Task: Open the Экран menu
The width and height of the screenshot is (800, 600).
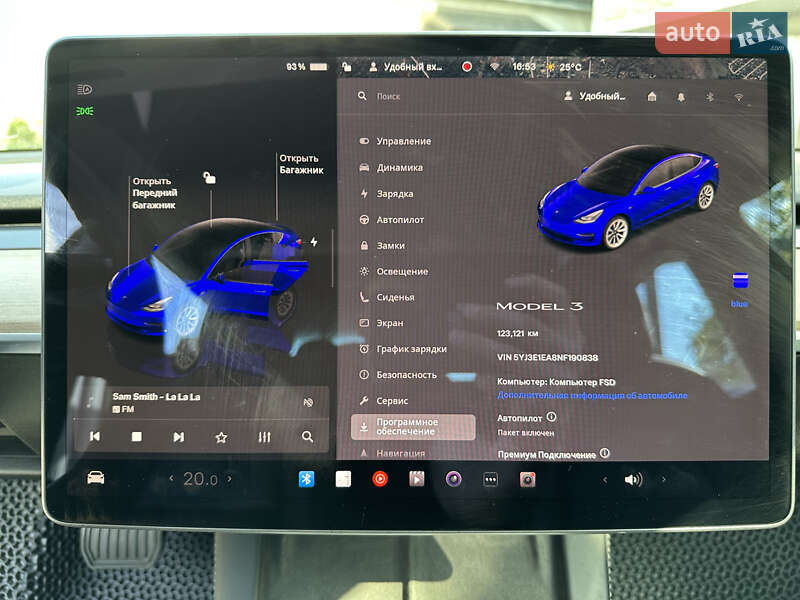Action: 382,323
